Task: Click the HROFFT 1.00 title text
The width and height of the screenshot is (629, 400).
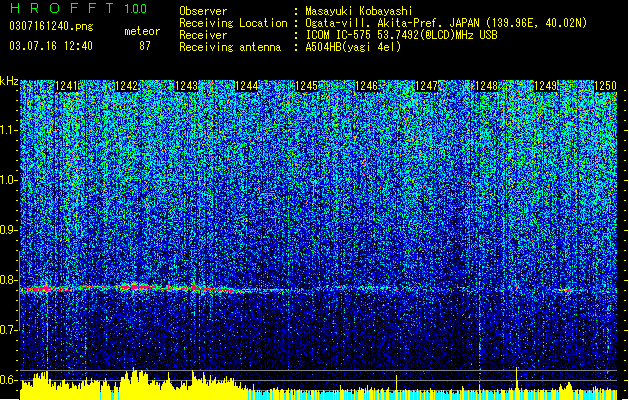Action: tap(78, 8)
